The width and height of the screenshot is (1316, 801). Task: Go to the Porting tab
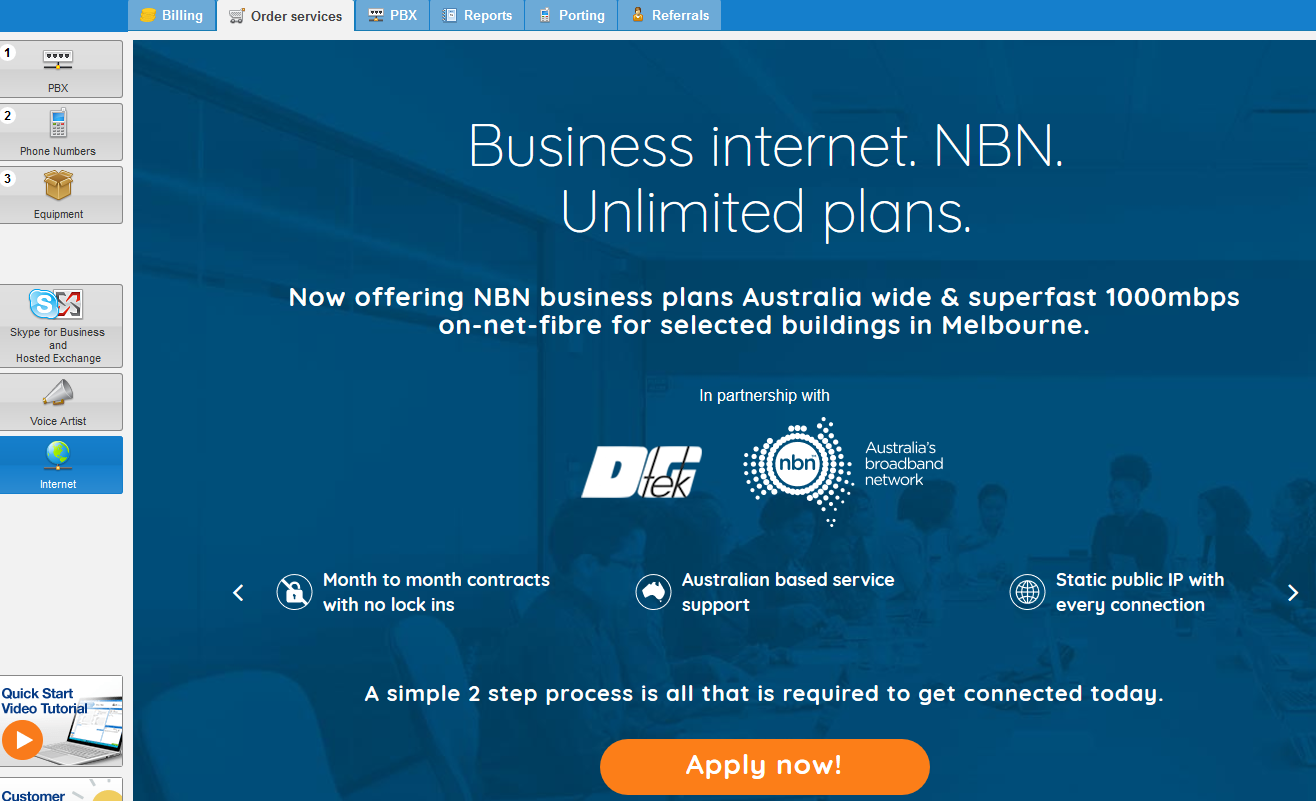click(571, 15)
